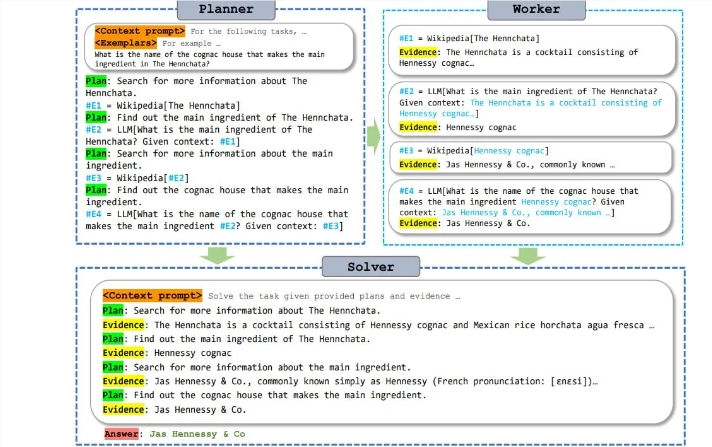The height and width of the screenshot is (447, 712).
Task: Click the #E4 evidence card in Worker
Action: (x=530, y=207)
